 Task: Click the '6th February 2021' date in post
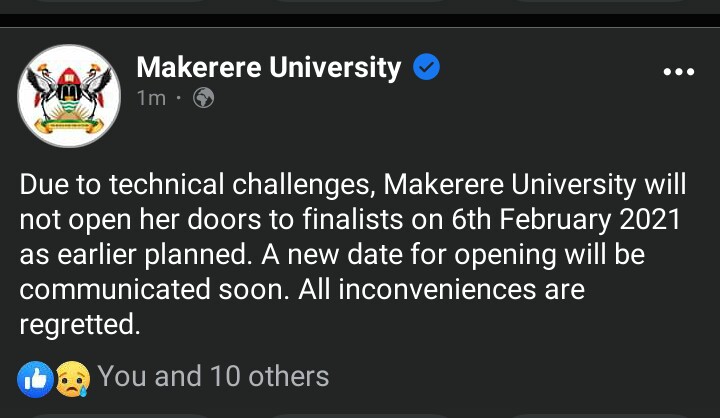point(566,220)
